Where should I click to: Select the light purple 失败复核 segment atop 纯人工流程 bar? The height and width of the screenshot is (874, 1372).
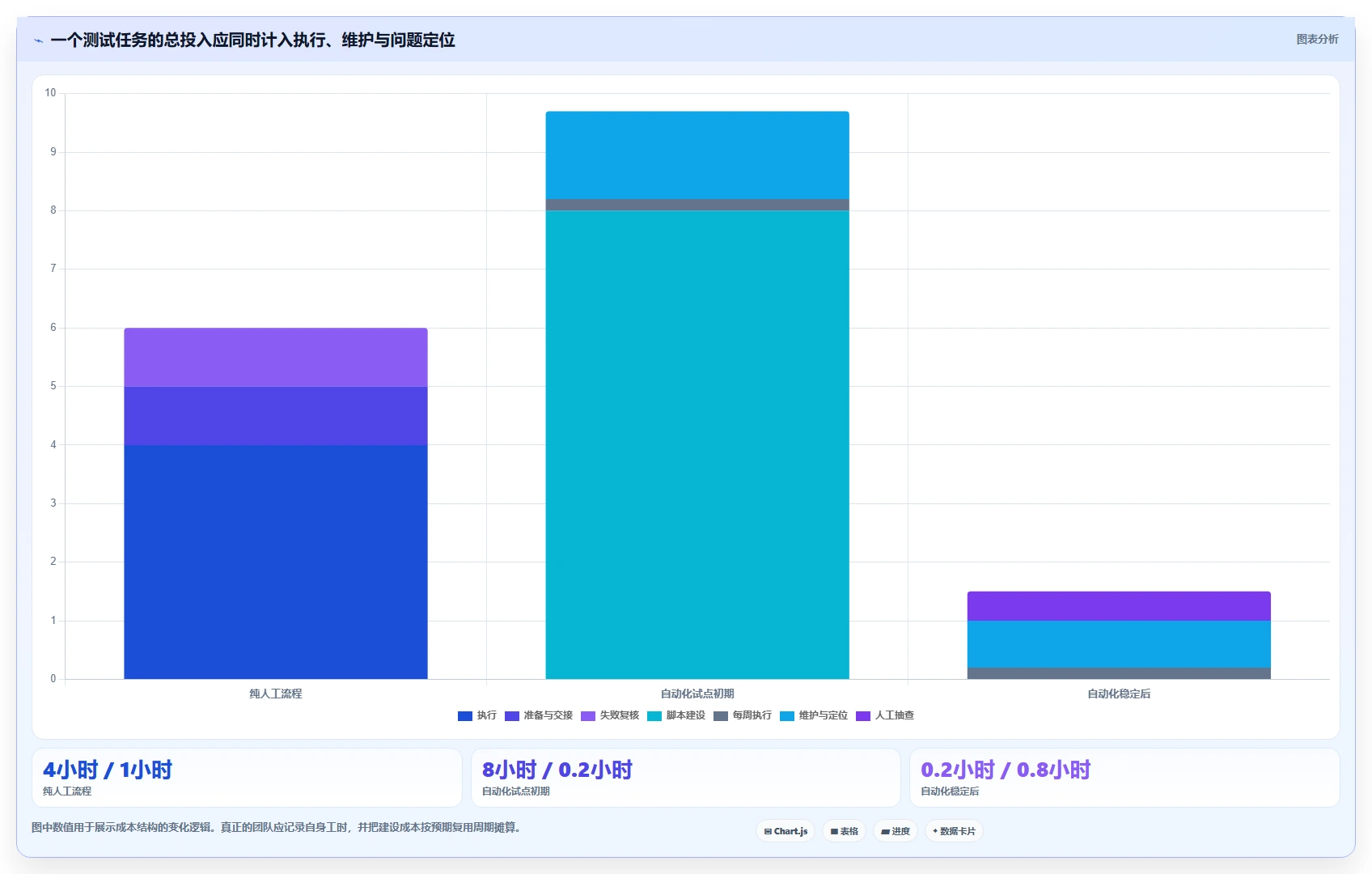click(276, 357)
